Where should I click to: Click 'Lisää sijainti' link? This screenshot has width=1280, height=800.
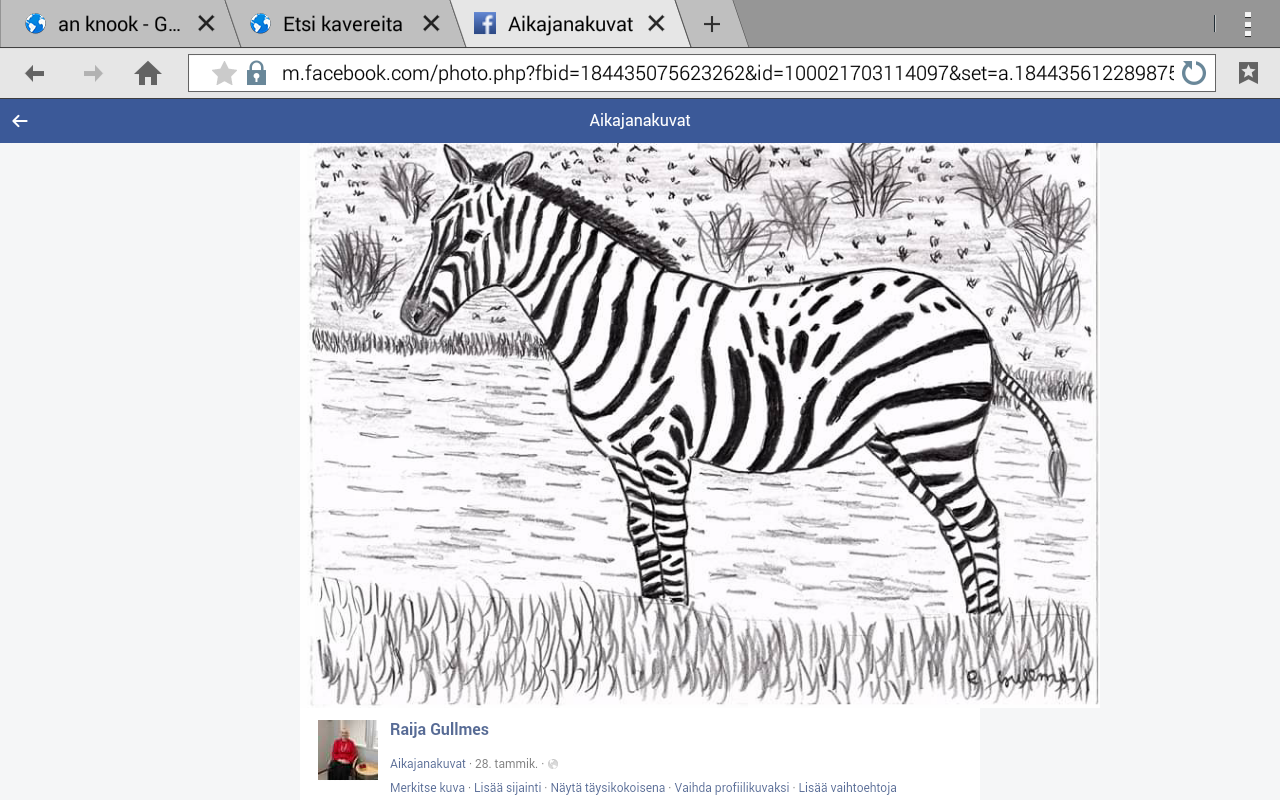point(508,788)
